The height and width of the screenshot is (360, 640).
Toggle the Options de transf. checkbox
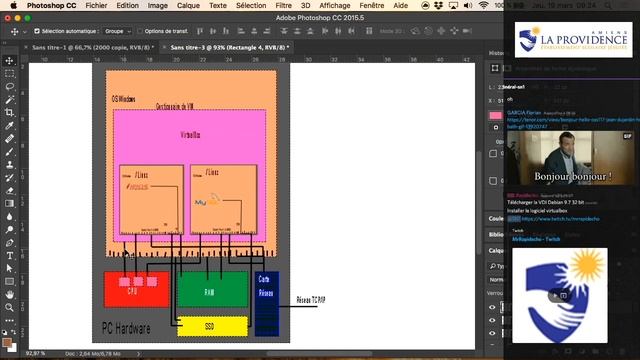(x=140, y=31)
